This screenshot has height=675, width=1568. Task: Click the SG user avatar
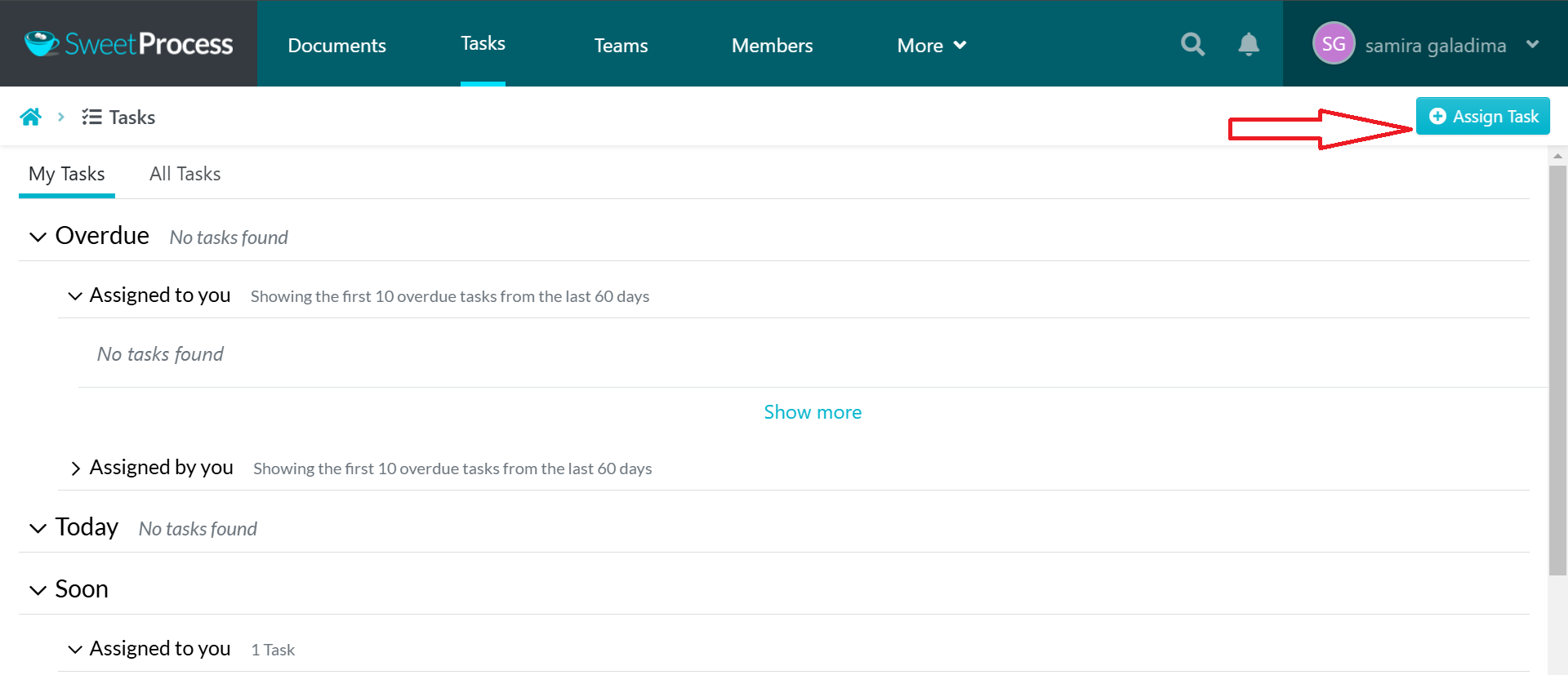(x=1334, y=43)
